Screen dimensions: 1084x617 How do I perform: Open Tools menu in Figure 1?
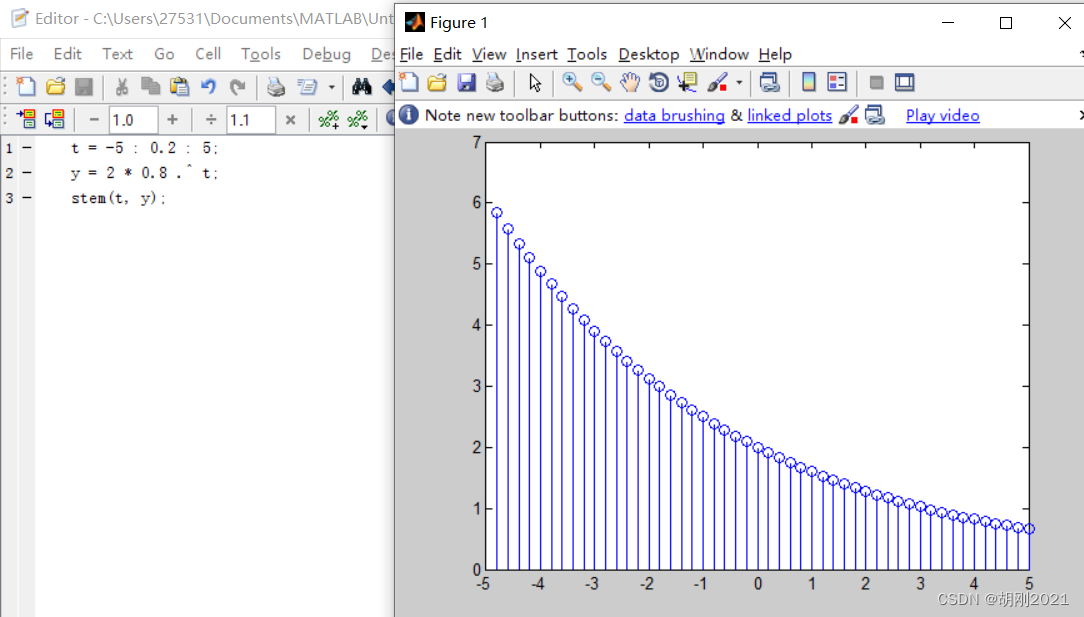click(x=587, y=54)
